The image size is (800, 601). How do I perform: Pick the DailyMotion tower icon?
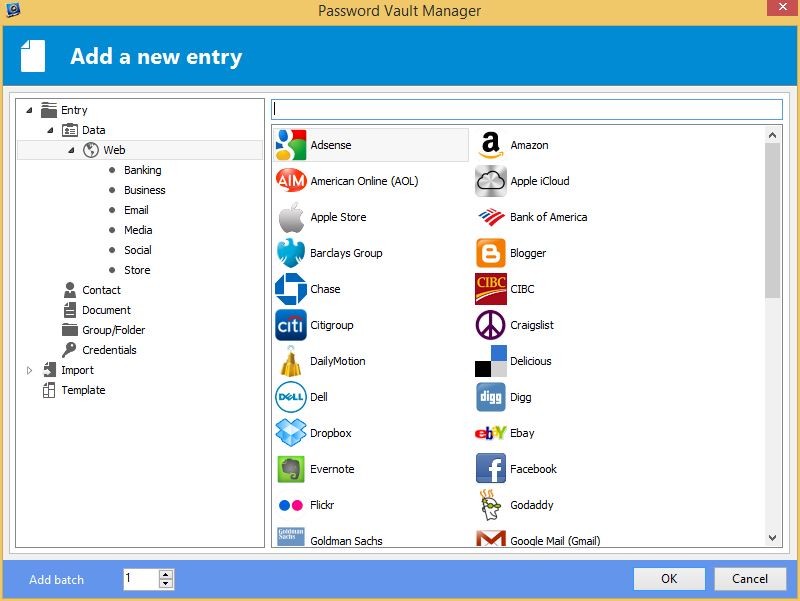(291, 361)
